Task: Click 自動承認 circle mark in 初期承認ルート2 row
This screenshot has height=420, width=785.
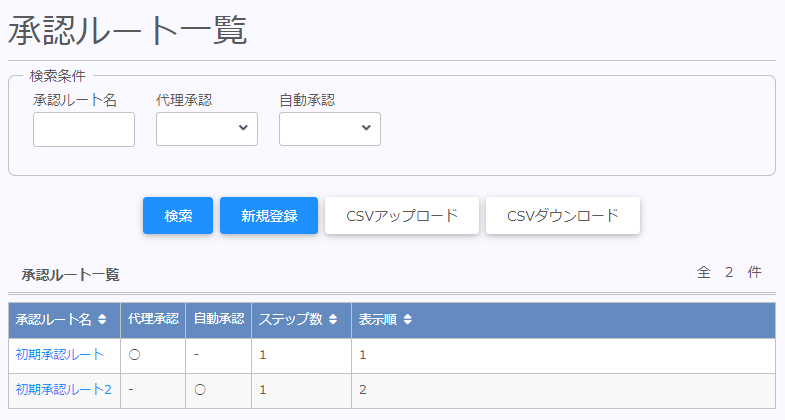Action: 199,390
